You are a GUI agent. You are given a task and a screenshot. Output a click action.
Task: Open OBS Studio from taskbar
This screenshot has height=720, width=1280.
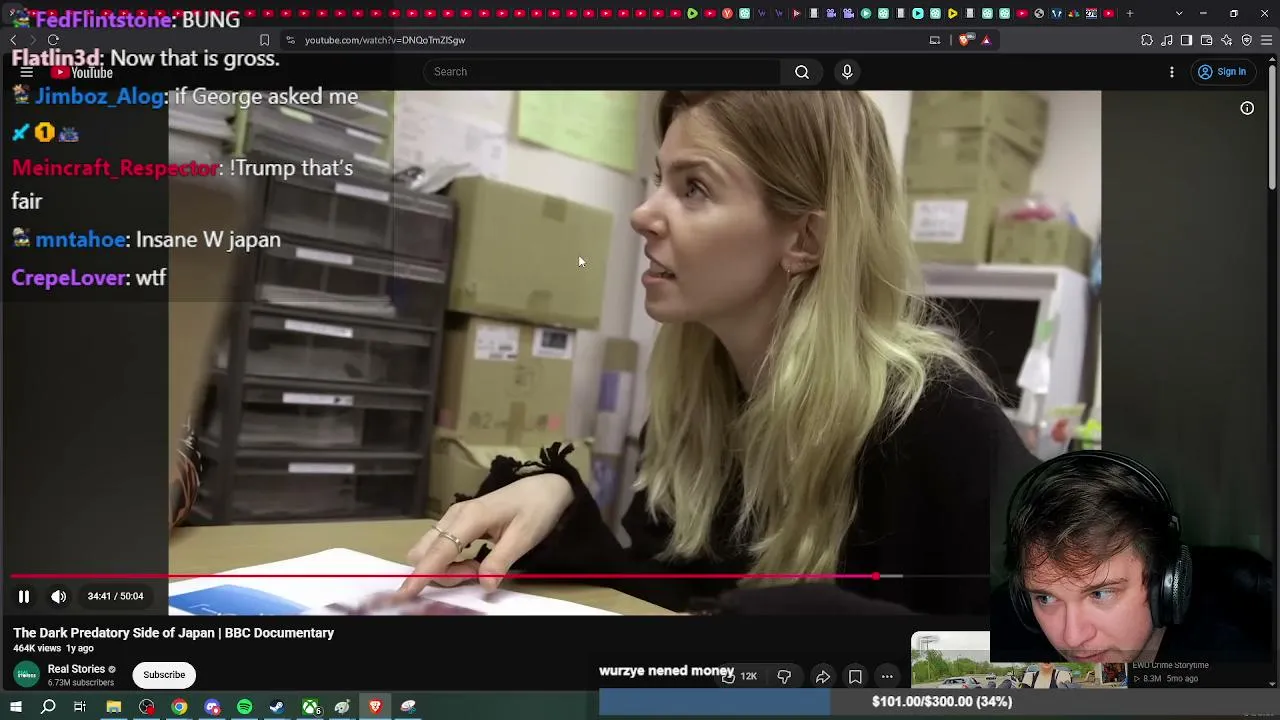(147, 707)
